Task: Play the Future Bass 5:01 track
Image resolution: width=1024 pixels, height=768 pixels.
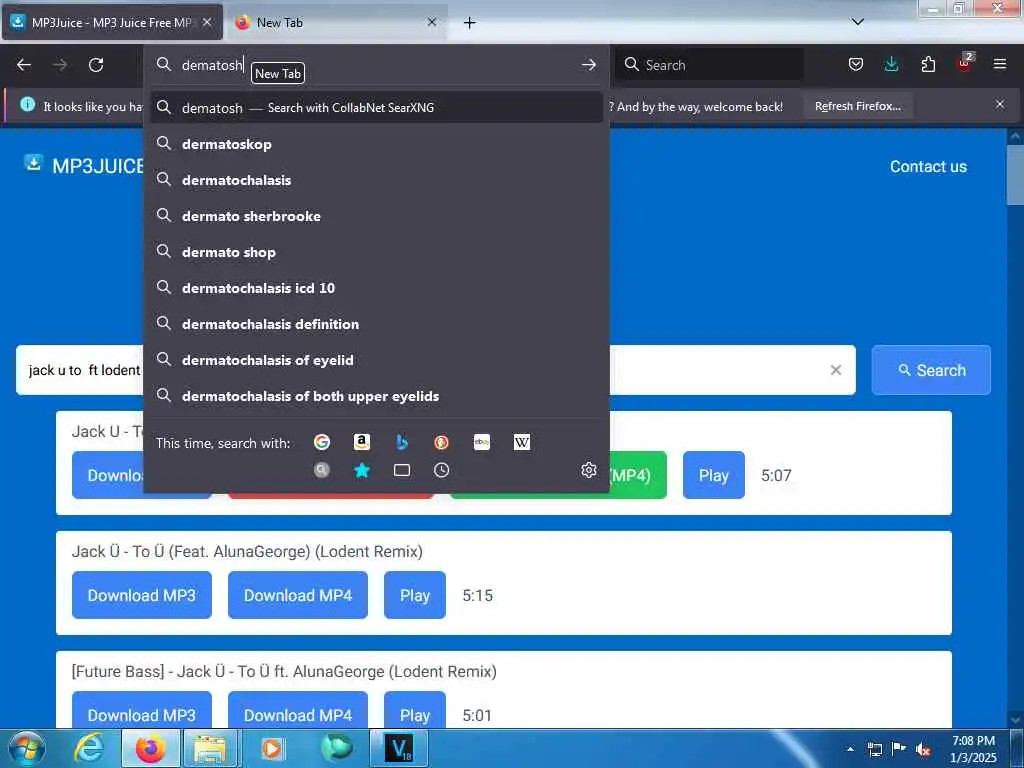Action: click(x=415, y=711)
